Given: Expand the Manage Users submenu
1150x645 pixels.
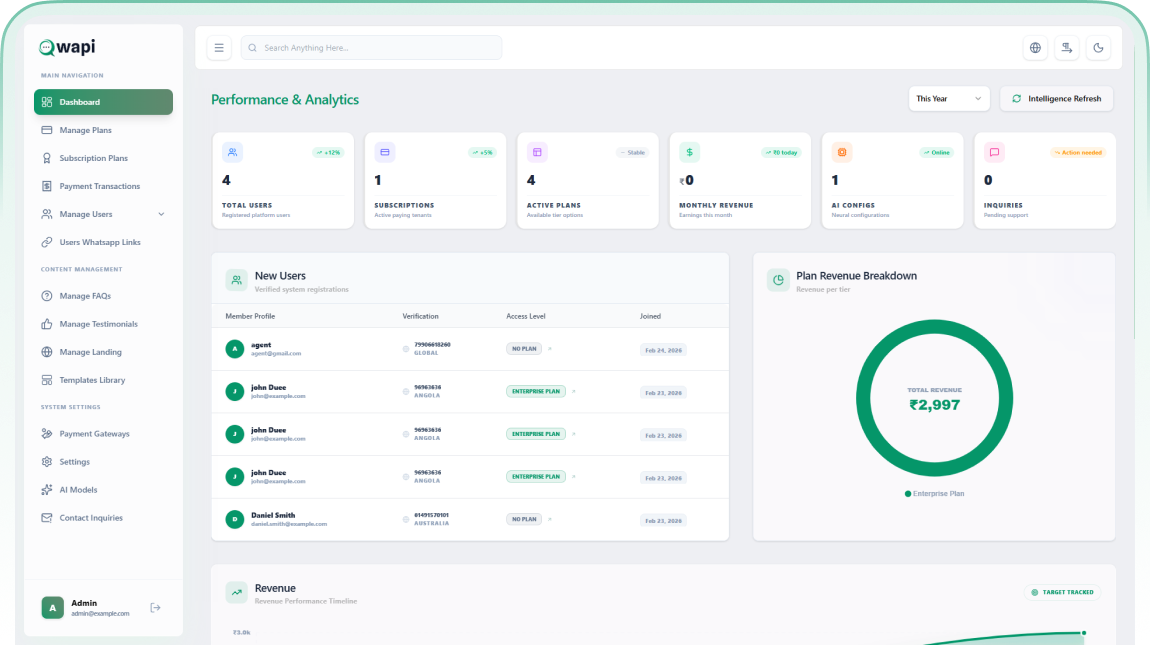Looking at the screenshot, I should pos(161,214).
